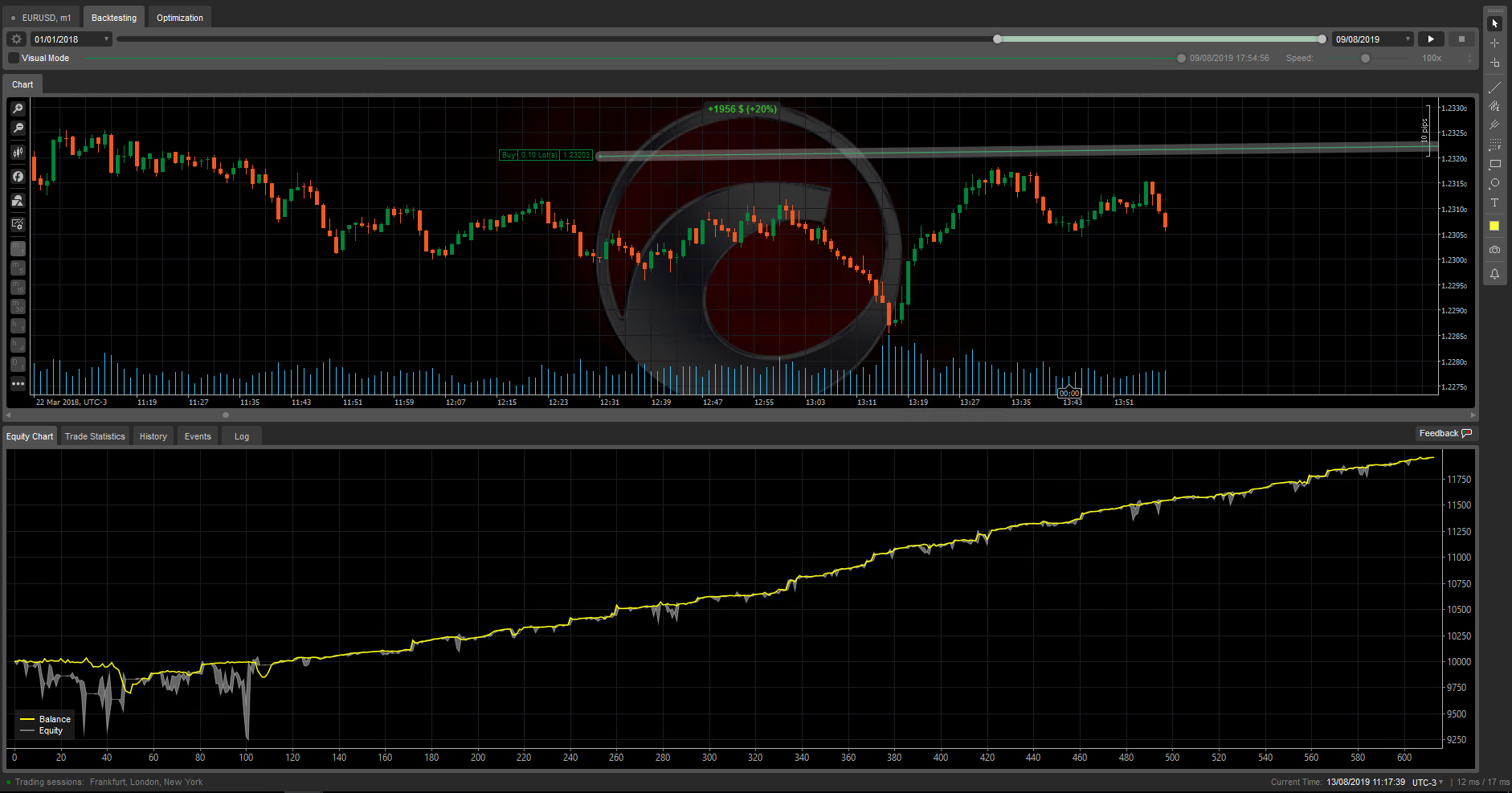This screenshot has width=1512, height=793.
Task: Select the trend line drawing tool
Action: click(x=1494, y=87)
